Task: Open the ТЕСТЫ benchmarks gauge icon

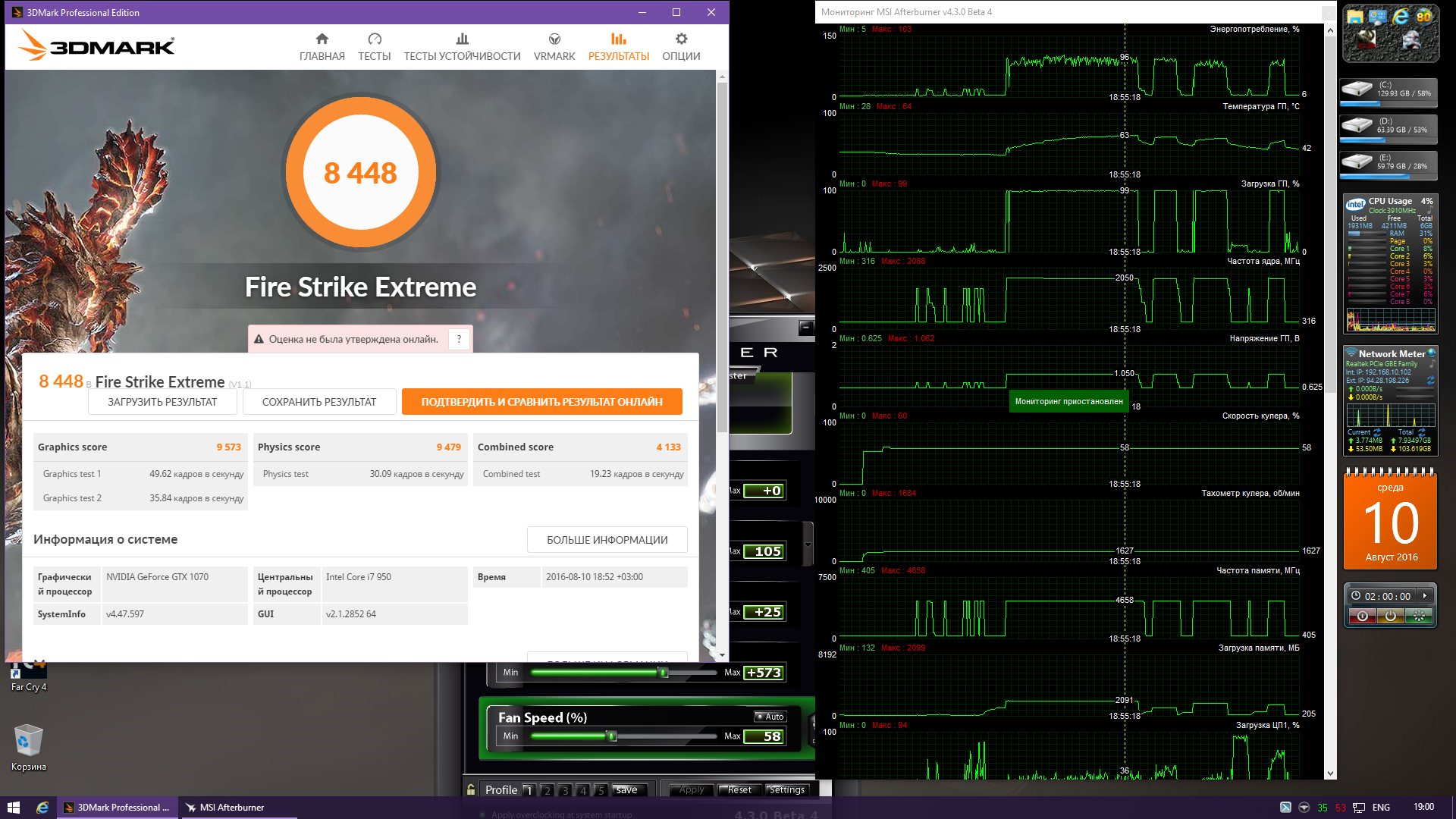Action: [375, 39]
